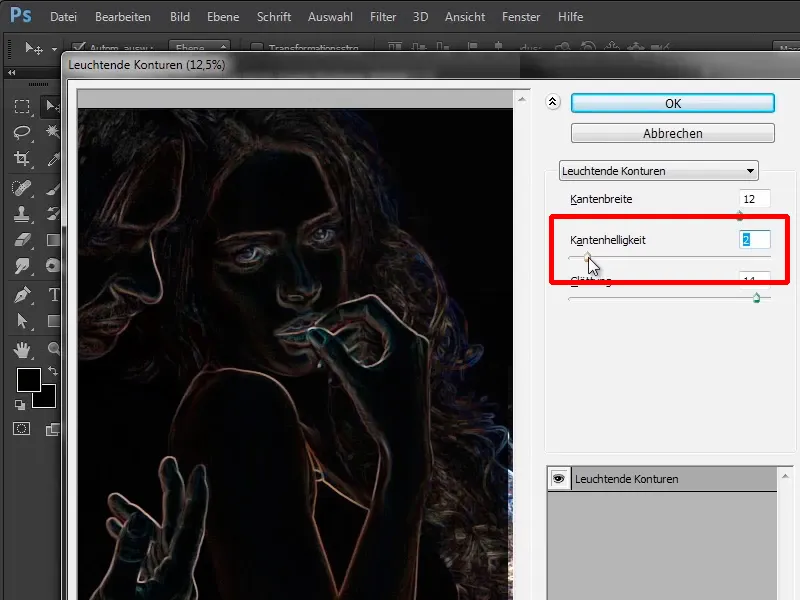Image resolution: width=800 pixels, height=600 pixels.
Task: Click the Kantenbreite value field
Action: (755, 198)
